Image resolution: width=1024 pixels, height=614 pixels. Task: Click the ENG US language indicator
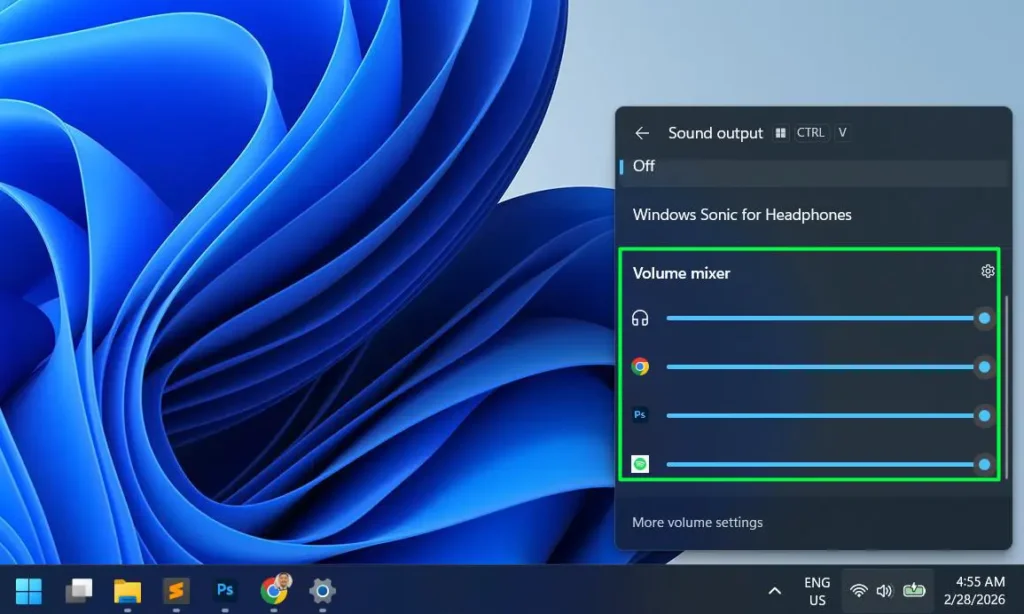click(x=816, y=590)
